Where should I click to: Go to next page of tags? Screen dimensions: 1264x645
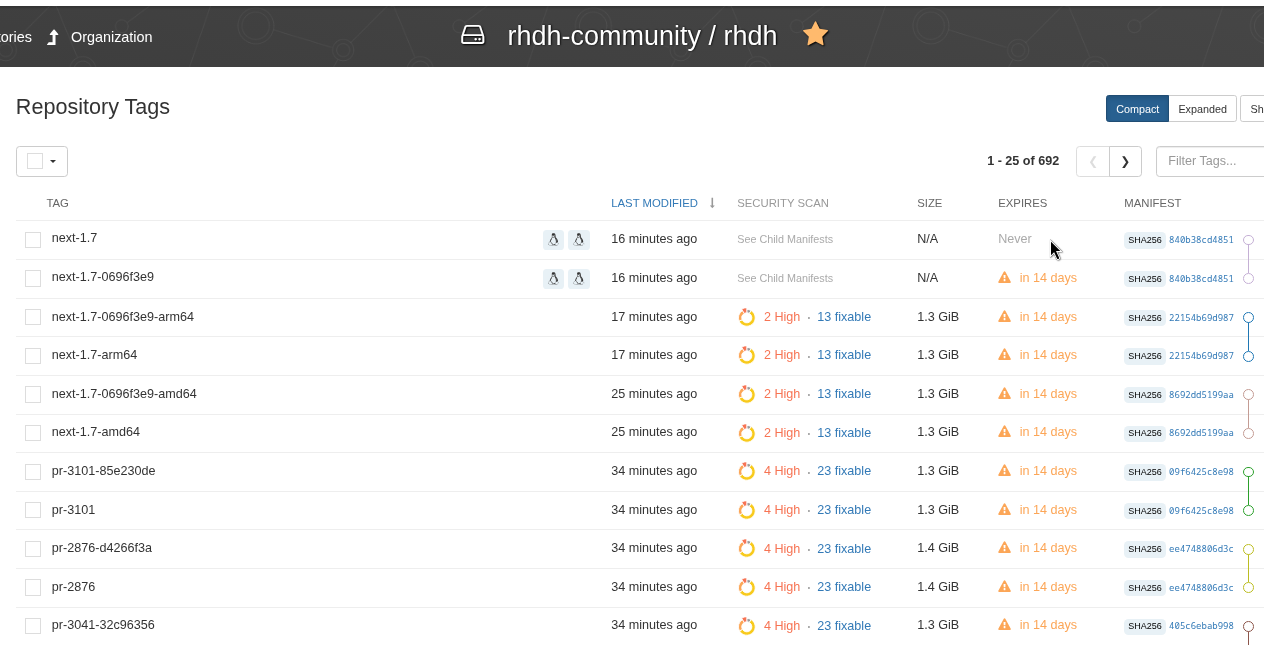[x=1125, y=161]
